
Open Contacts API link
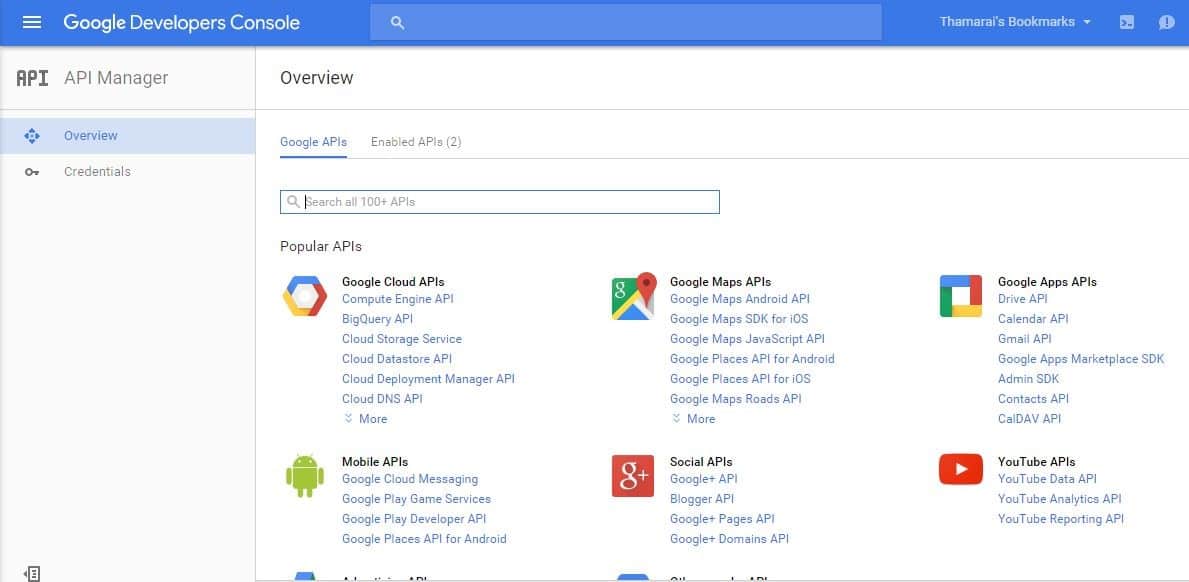(1034, 399)
